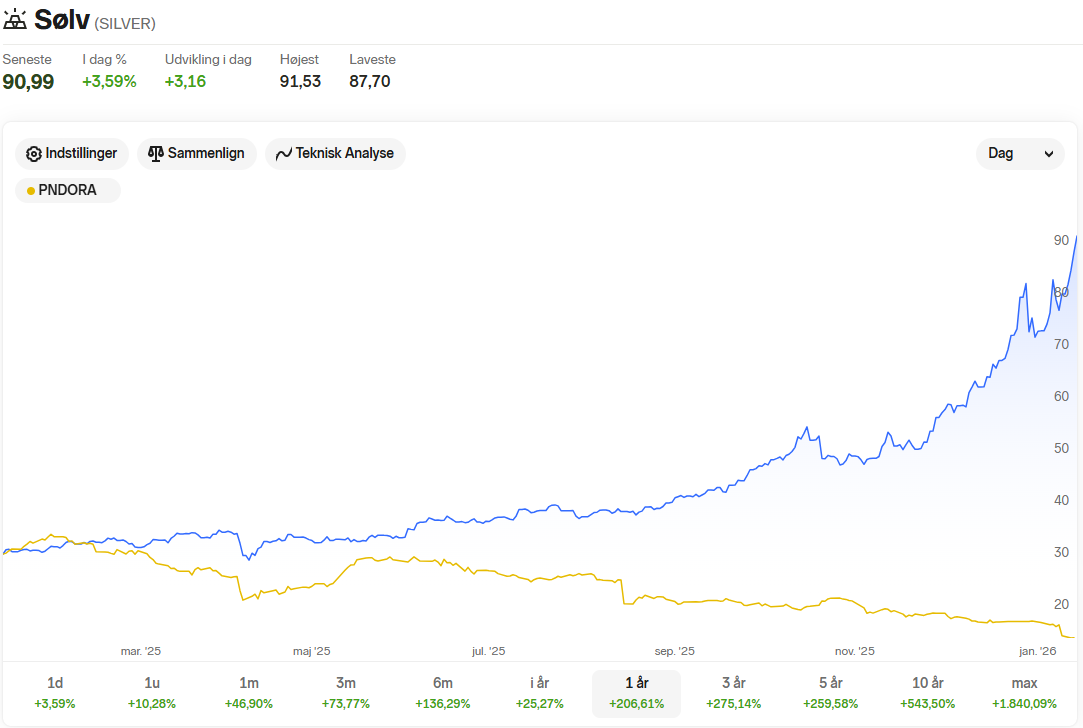Click the jul. '25 axis label
This screenshot has height=728, width=1083.
click(x=488, y=651)
